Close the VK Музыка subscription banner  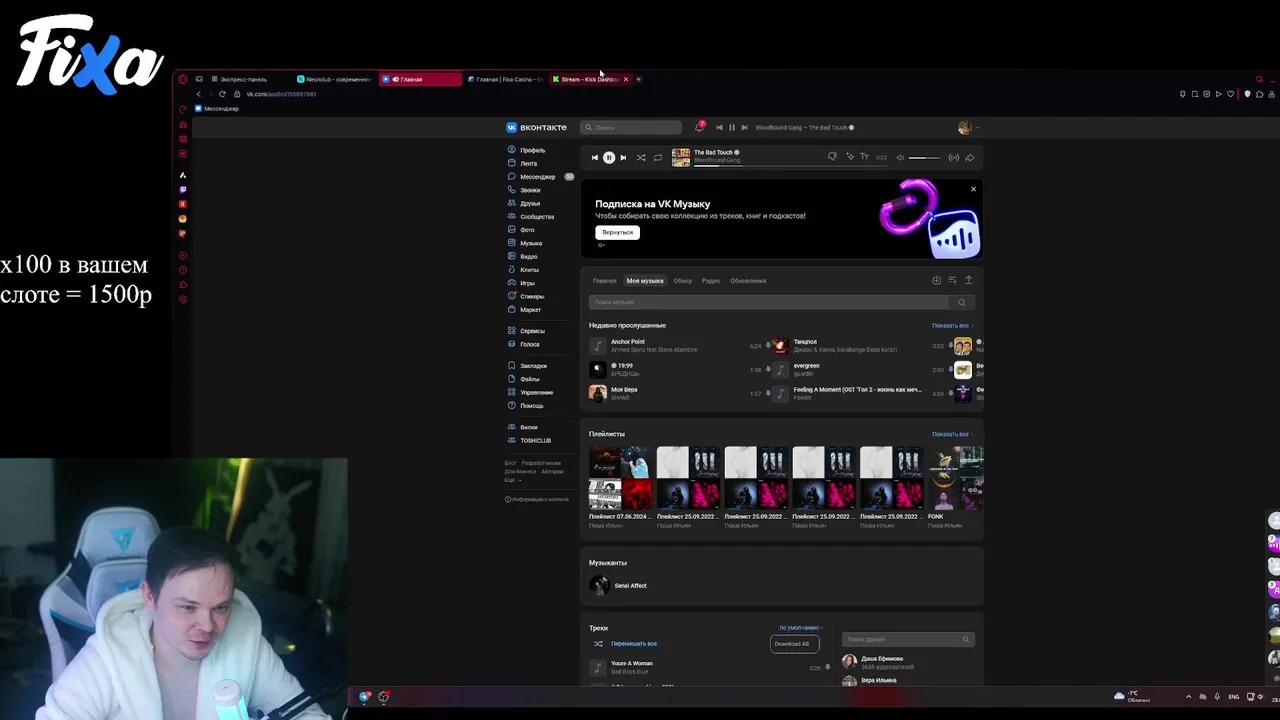coord(973,189)
